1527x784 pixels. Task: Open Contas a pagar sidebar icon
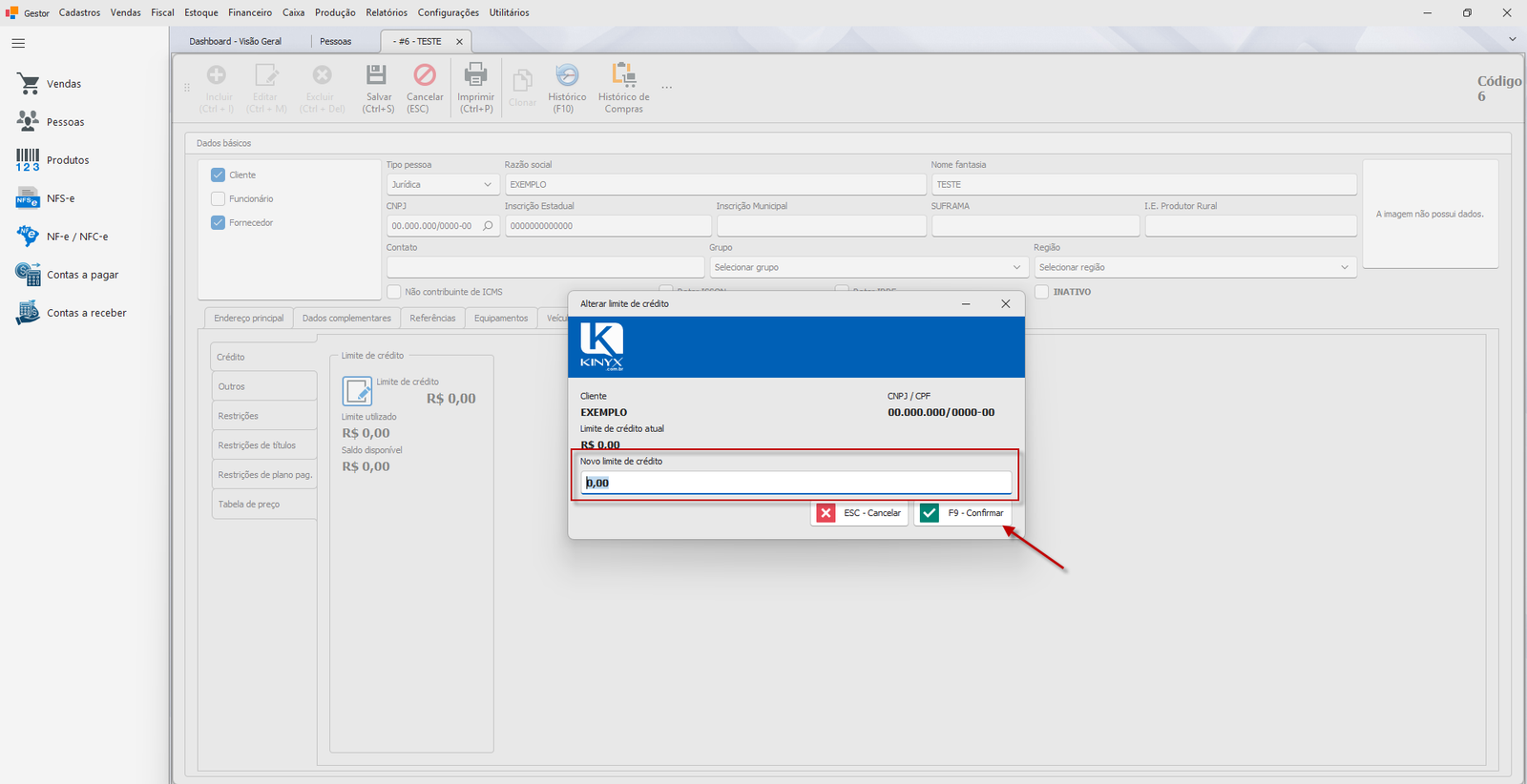[x=28, y=274]
